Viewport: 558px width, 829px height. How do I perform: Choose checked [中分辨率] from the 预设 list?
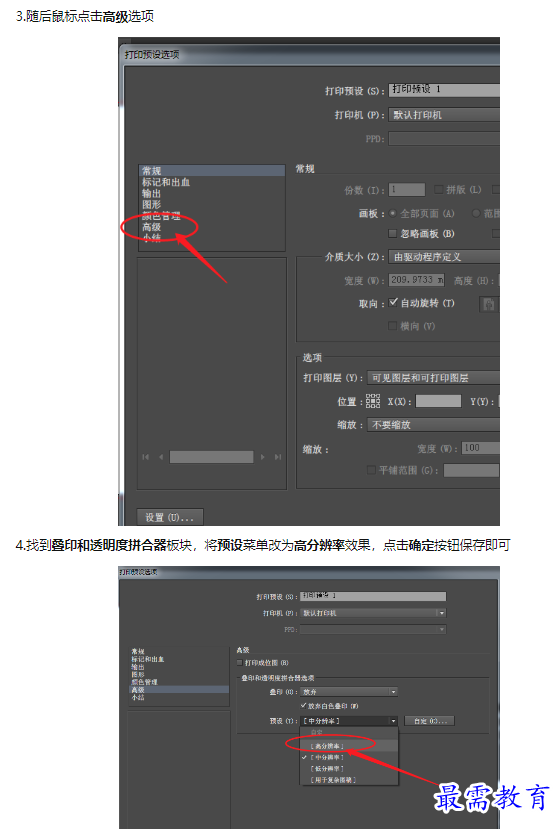coord(349,757)
